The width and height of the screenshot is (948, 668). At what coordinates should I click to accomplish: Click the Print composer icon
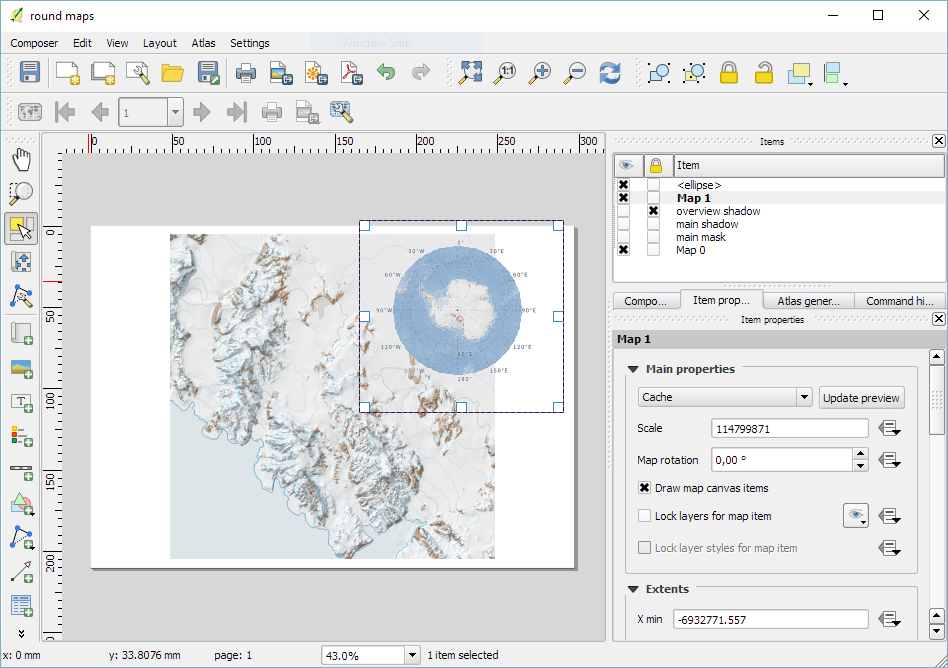tap(246, 72)
